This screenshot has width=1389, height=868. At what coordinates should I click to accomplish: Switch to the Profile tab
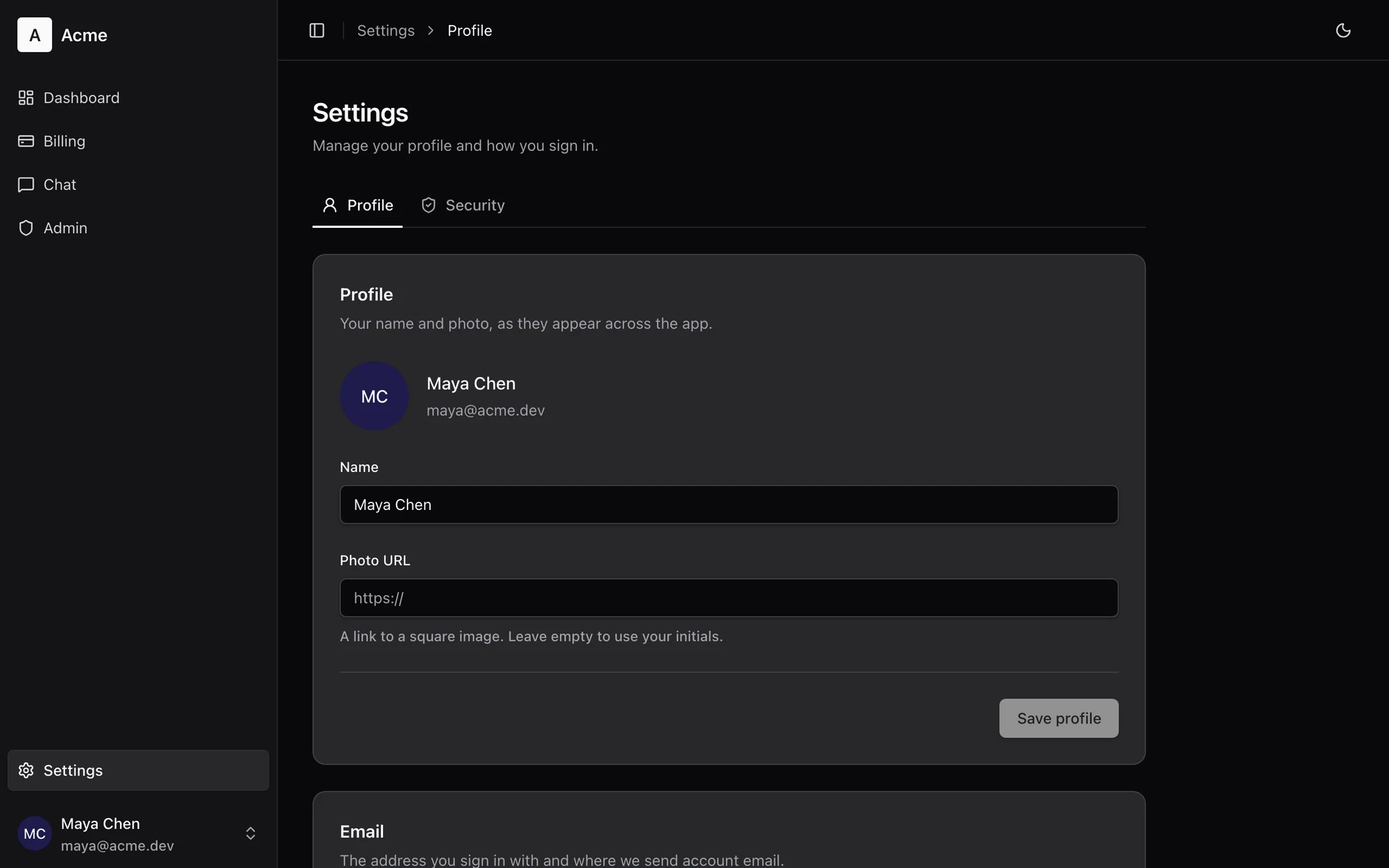(x=357, y=205)
